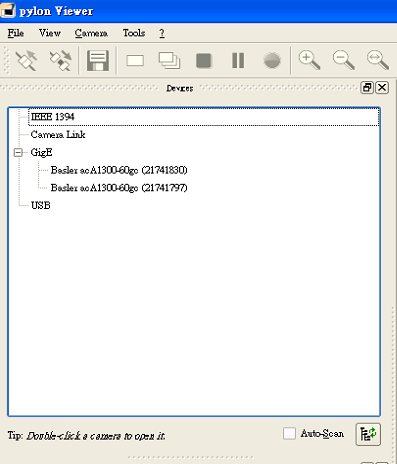
Task: Select the USB tree item
Action: click(40, 205)
